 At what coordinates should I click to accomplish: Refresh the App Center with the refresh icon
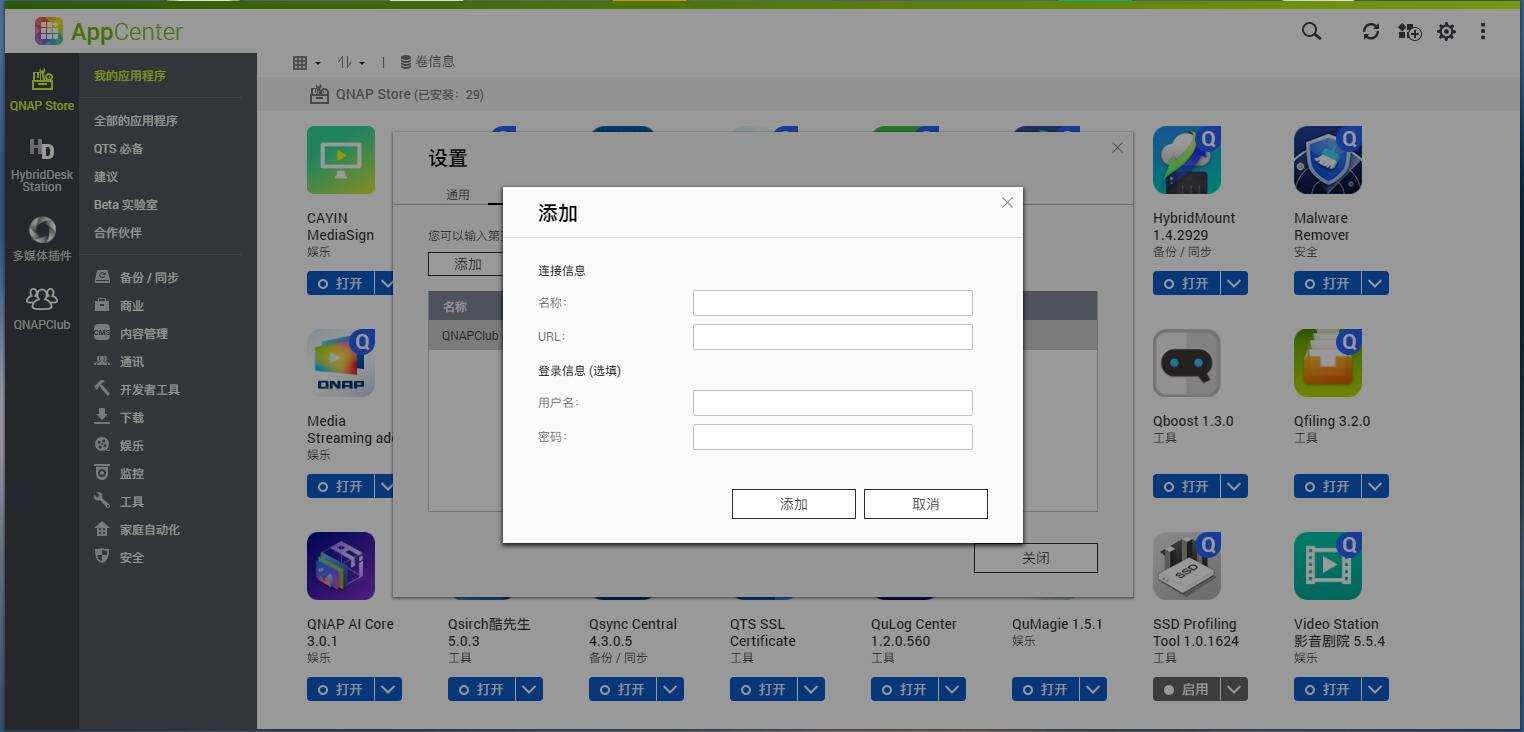1370,31
